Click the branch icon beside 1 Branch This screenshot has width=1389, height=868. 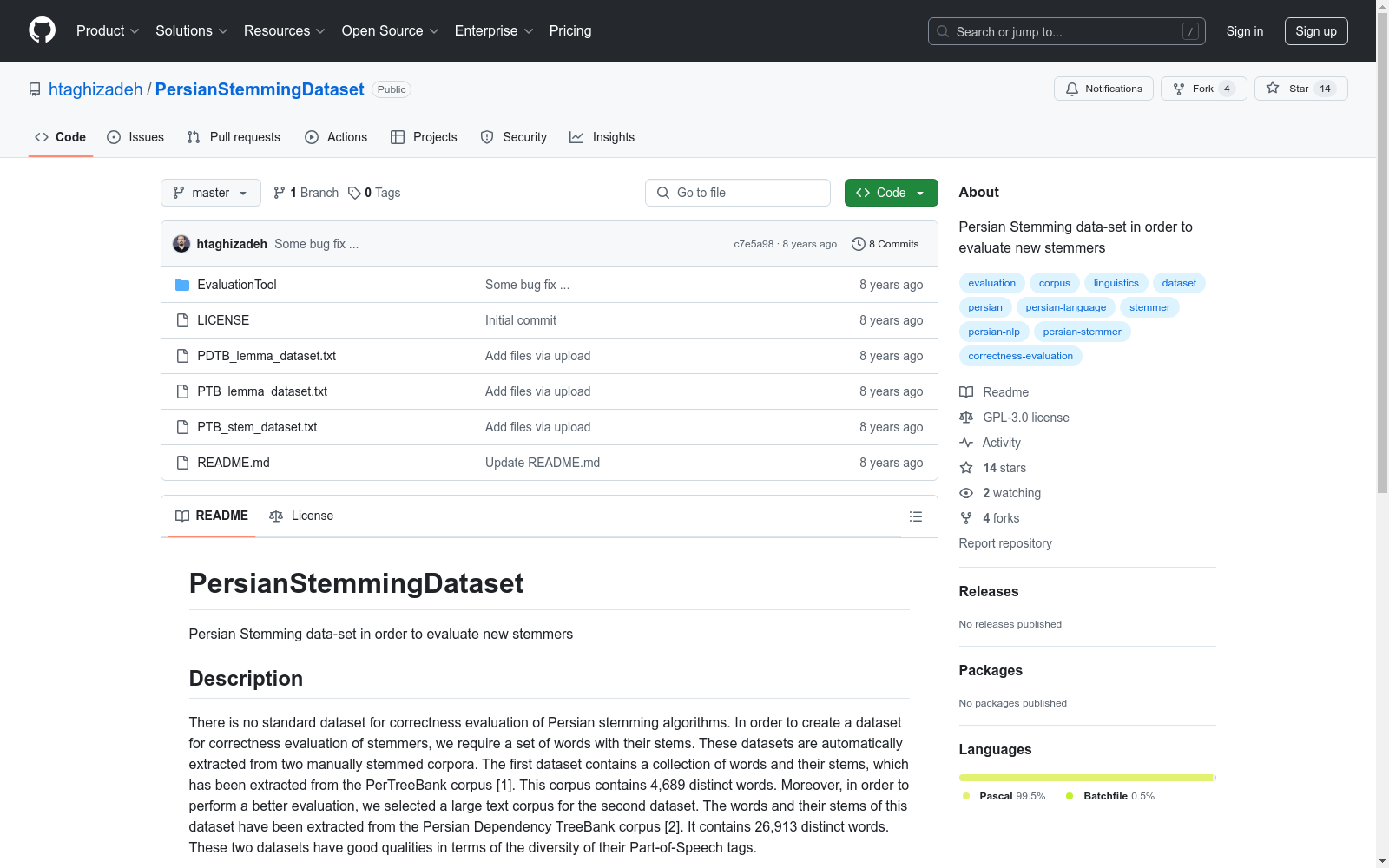tap(280, 193)
